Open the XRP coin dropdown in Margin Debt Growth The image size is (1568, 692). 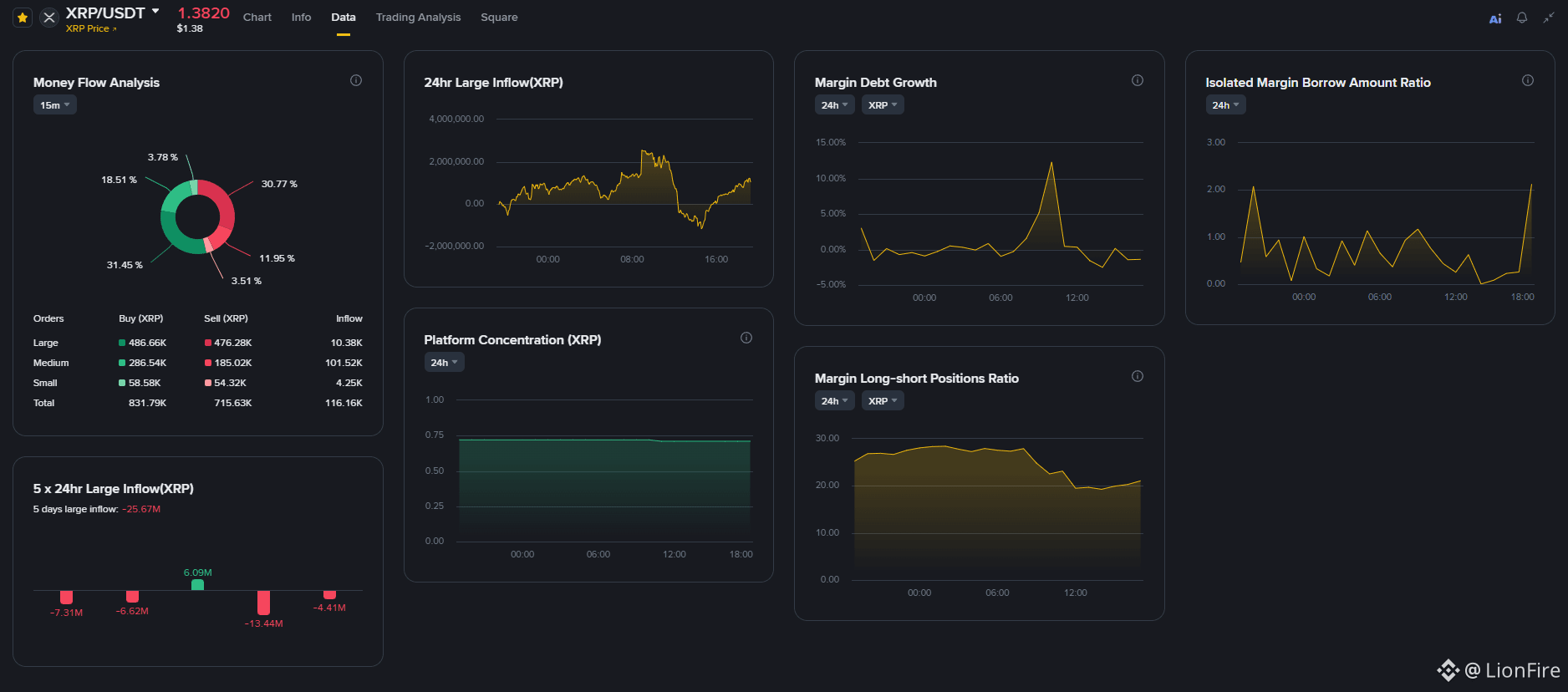(883, 105)
